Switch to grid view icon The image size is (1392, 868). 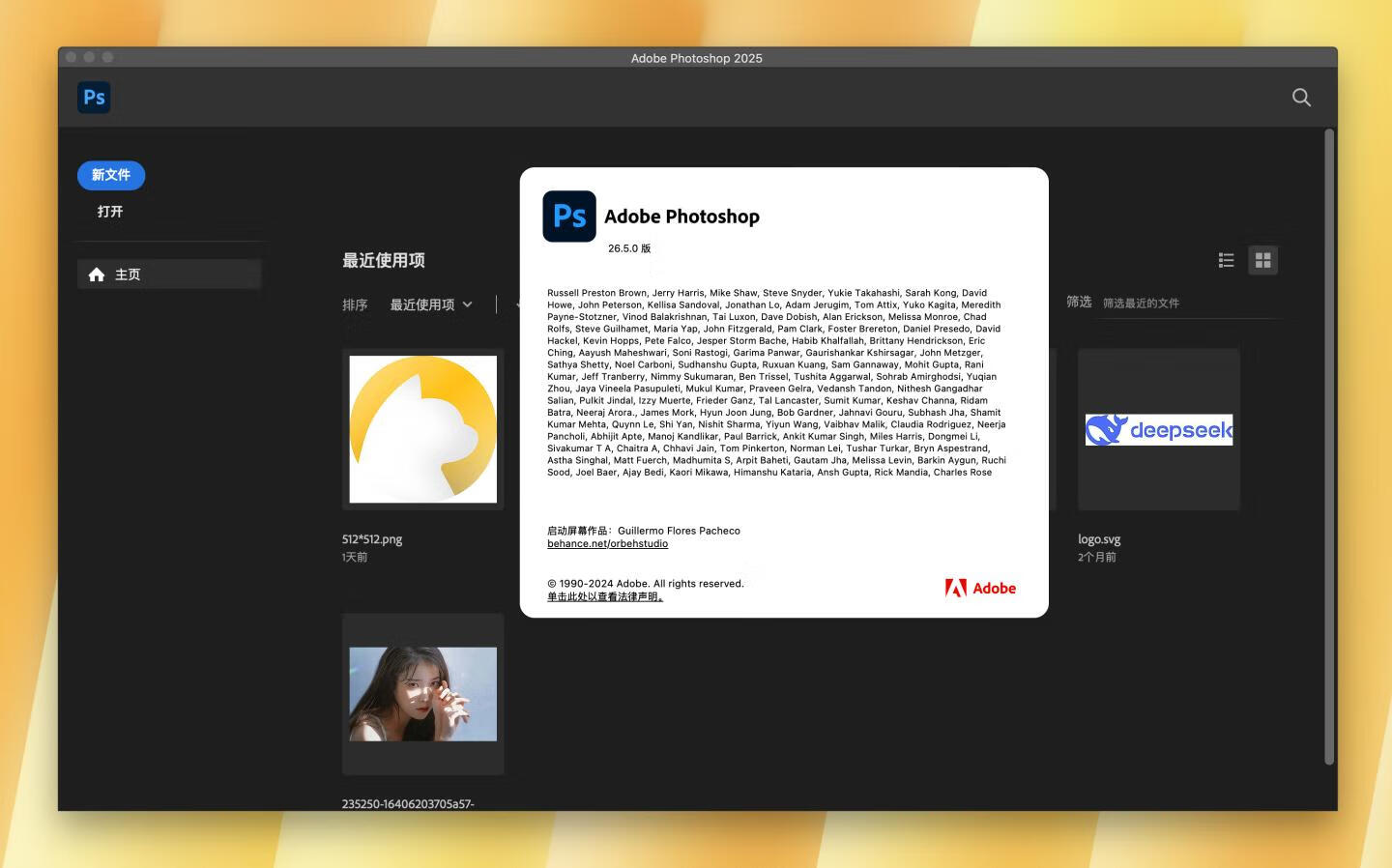point(1262,260)
